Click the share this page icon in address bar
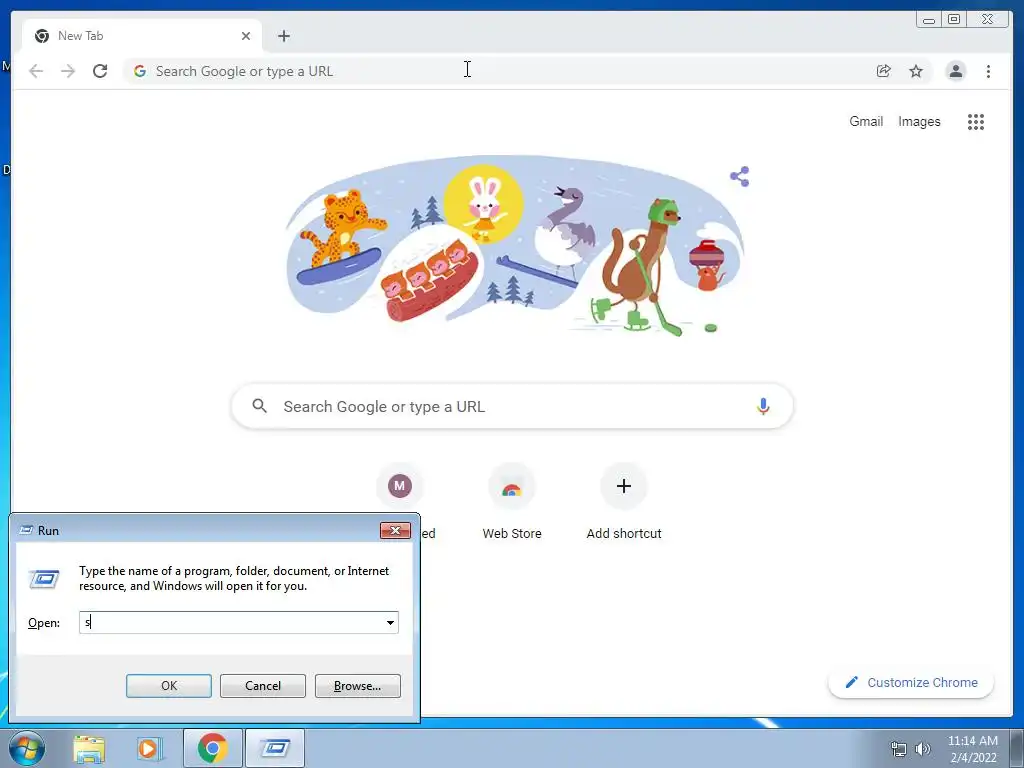 coord(884,71)
